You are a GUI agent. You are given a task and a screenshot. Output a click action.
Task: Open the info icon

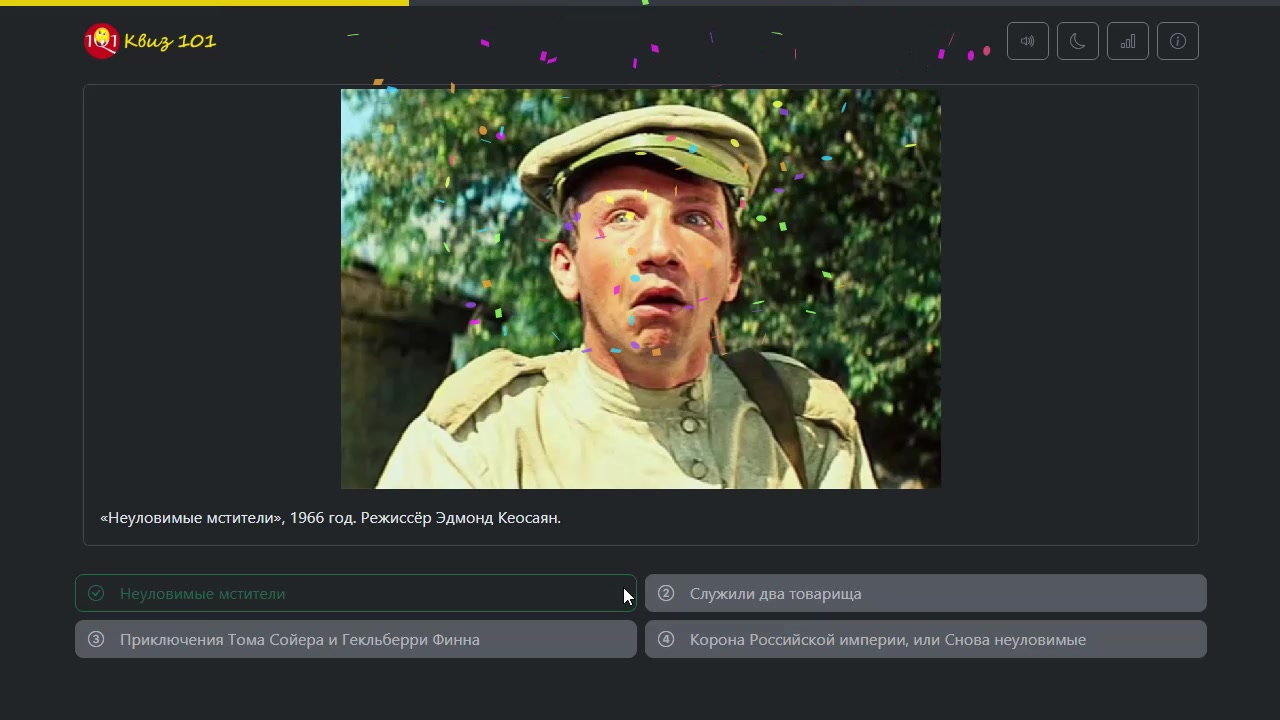pos(1178,41)
